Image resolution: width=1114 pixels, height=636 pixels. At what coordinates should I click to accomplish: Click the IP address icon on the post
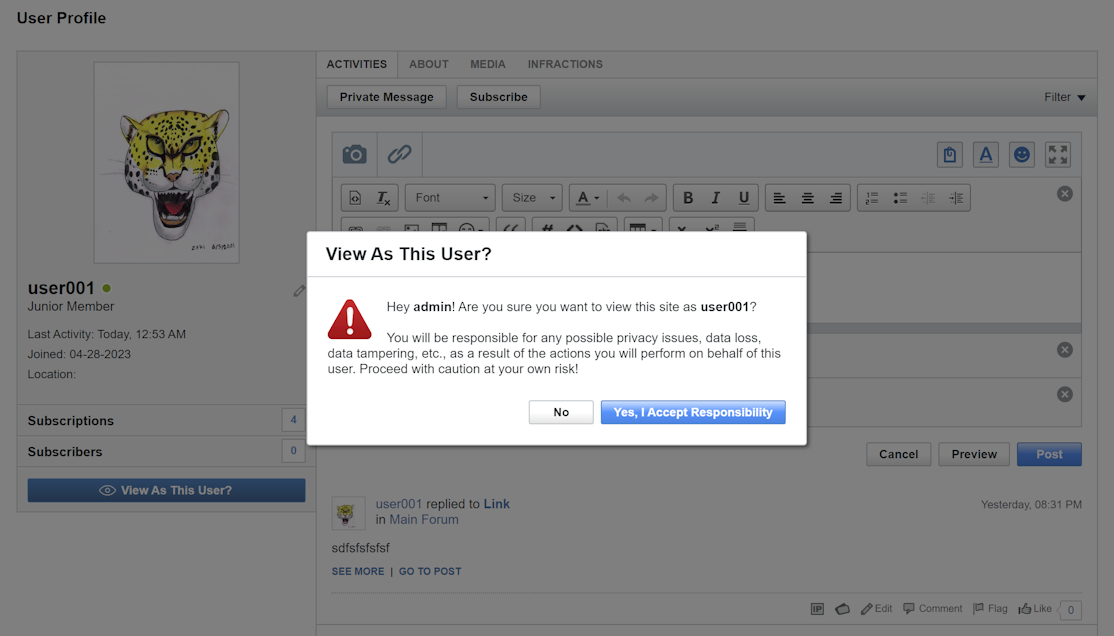(x=817, y=609)
